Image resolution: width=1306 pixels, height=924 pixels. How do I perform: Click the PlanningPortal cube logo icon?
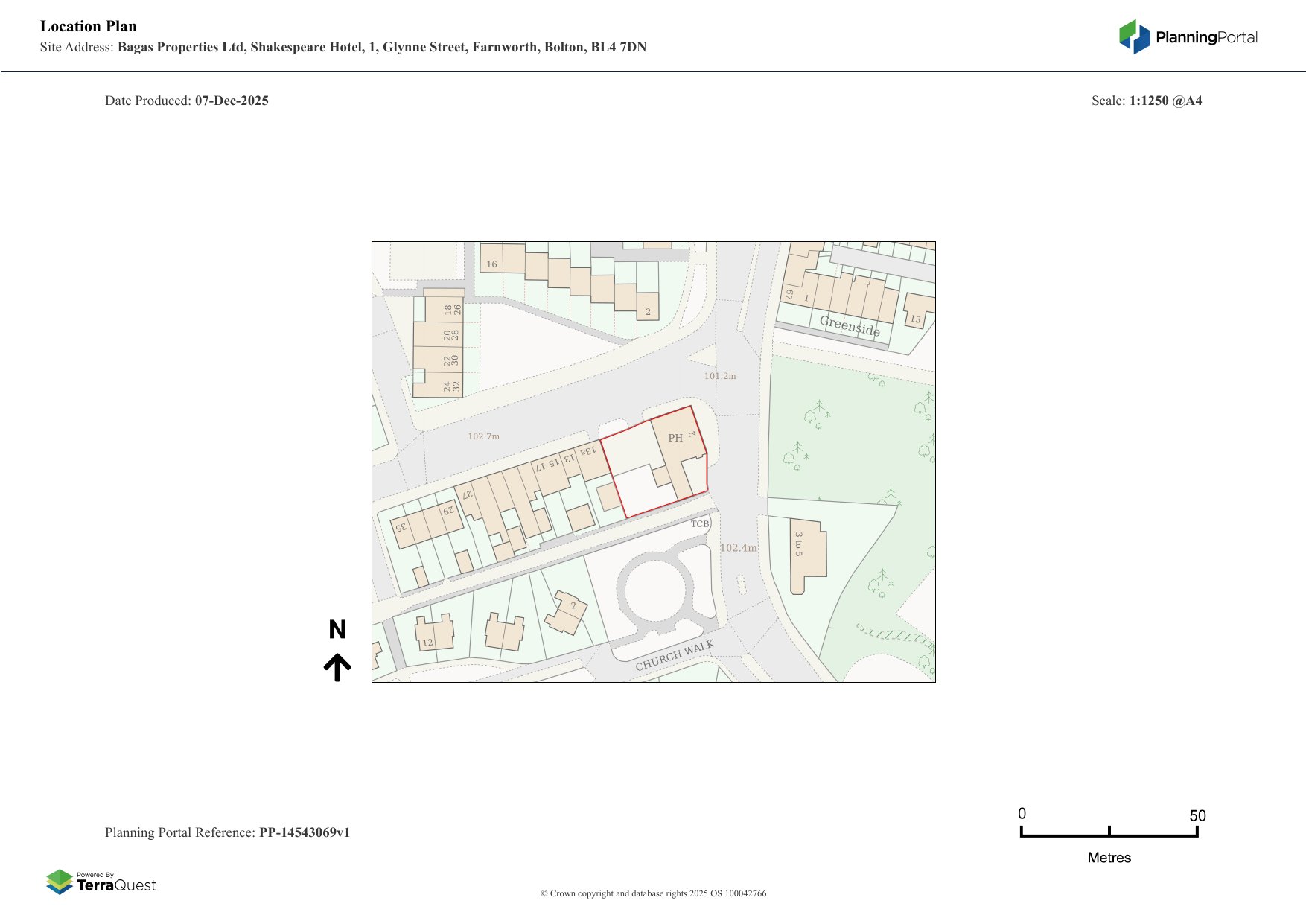pyautogui.click(x=1134, y=37)
